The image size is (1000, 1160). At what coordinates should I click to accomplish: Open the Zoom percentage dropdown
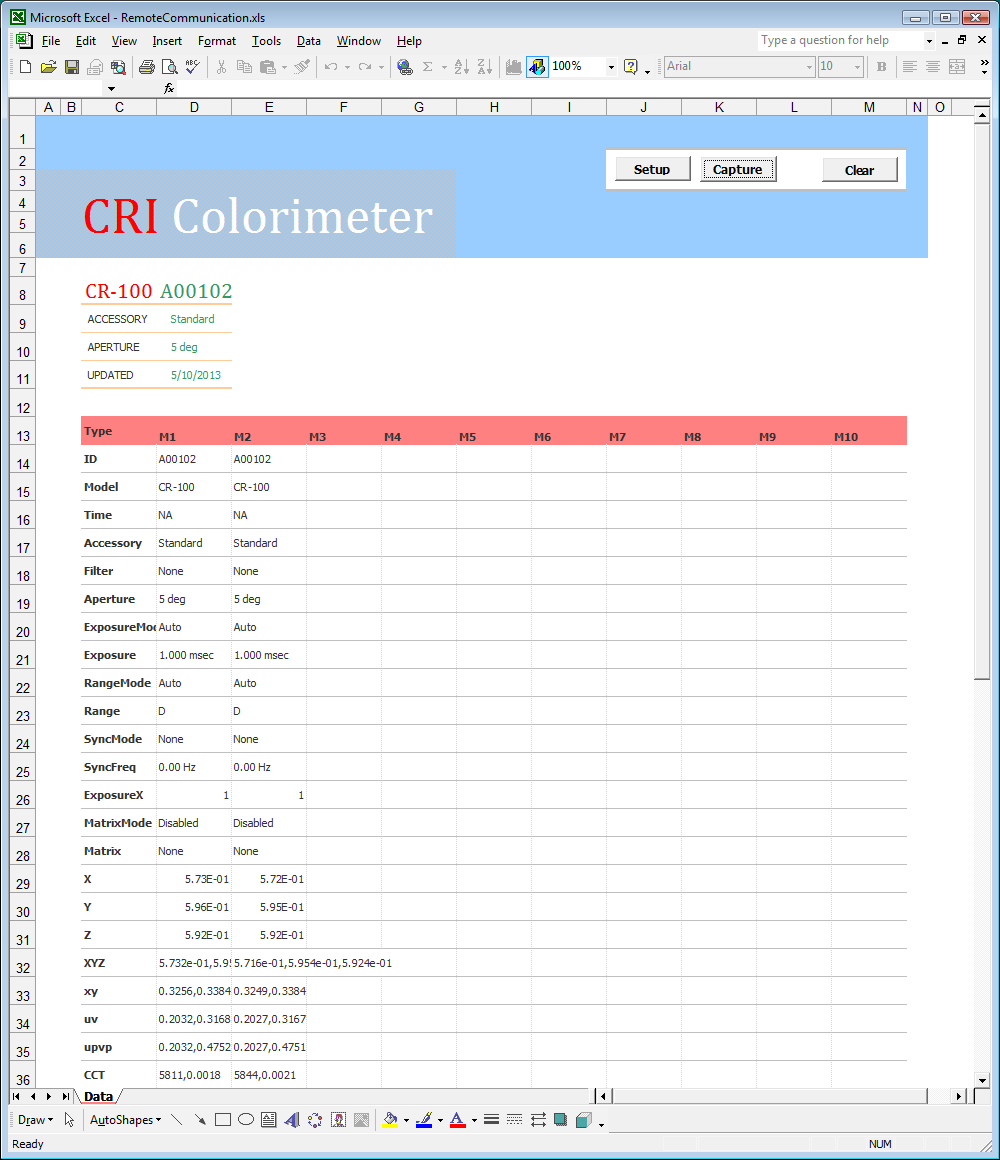pos(611,67)
